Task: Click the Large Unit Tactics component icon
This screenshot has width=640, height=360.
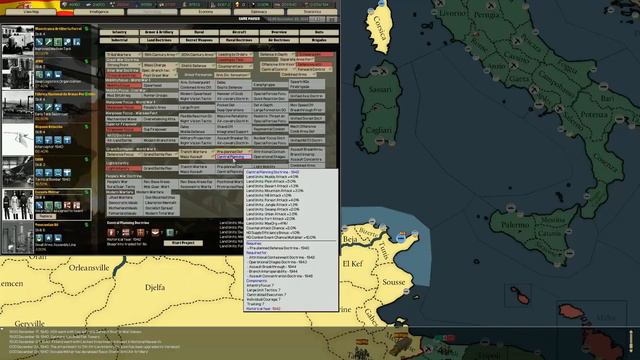Action: click(126, 232)
